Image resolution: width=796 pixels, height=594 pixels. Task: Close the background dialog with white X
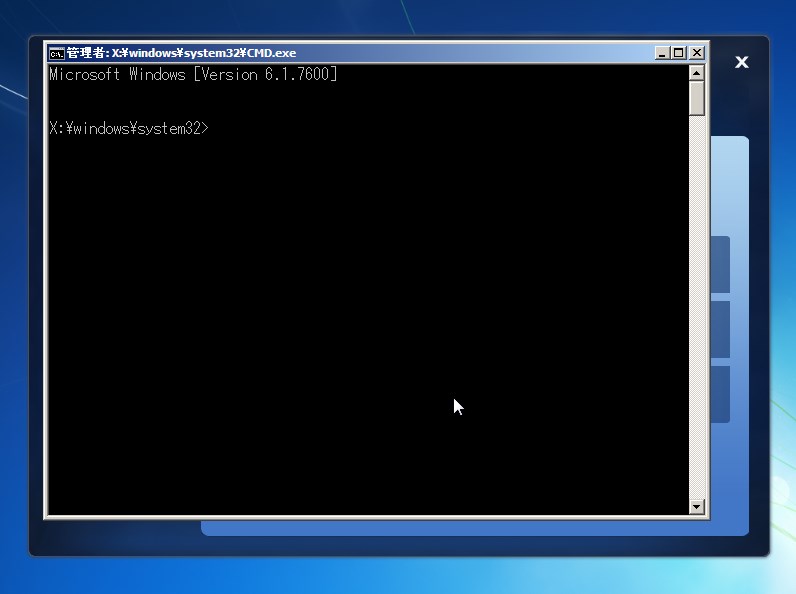[x=742, y=62]
